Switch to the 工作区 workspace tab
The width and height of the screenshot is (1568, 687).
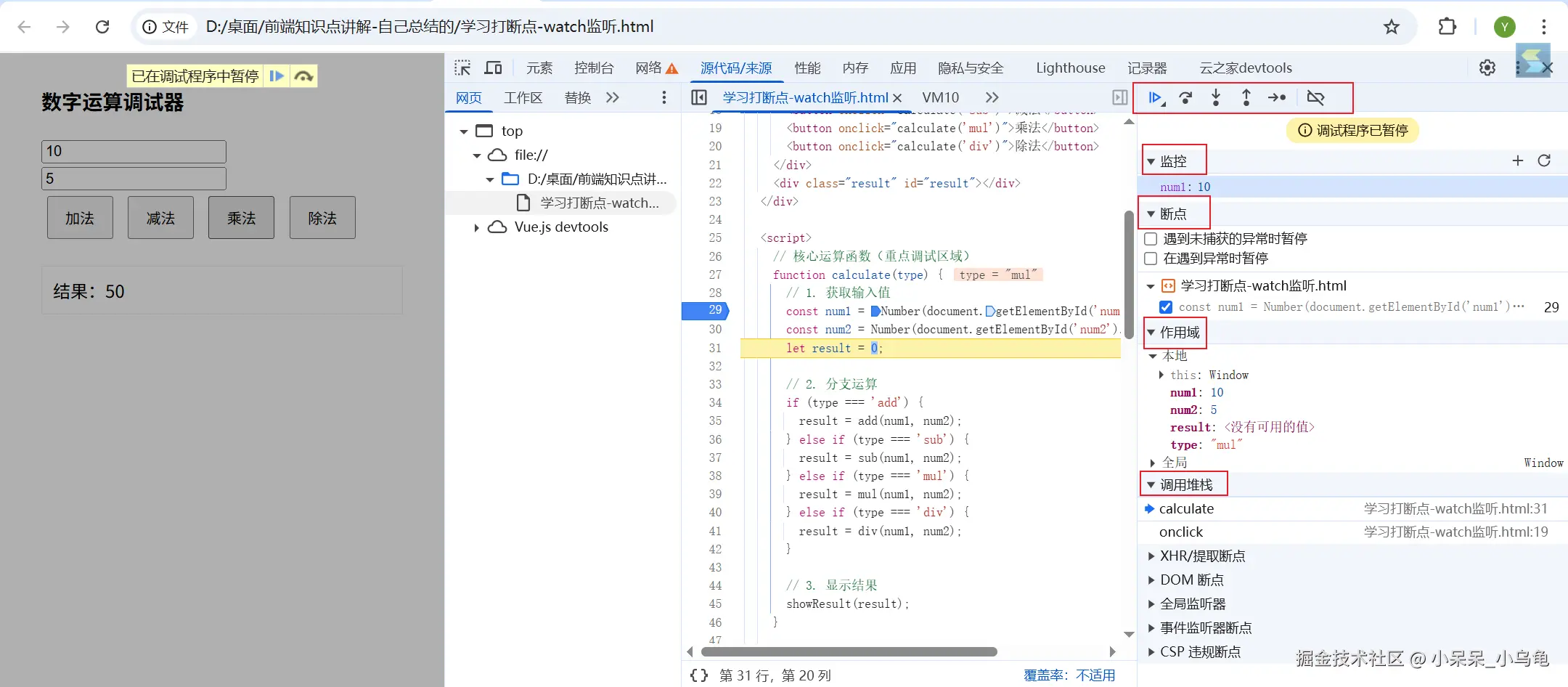(x=523, y=97)
